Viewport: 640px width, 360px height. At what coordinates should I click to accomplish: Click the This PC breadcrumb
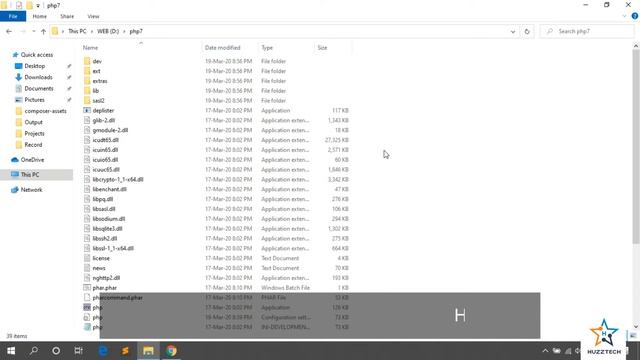point(77,31)
